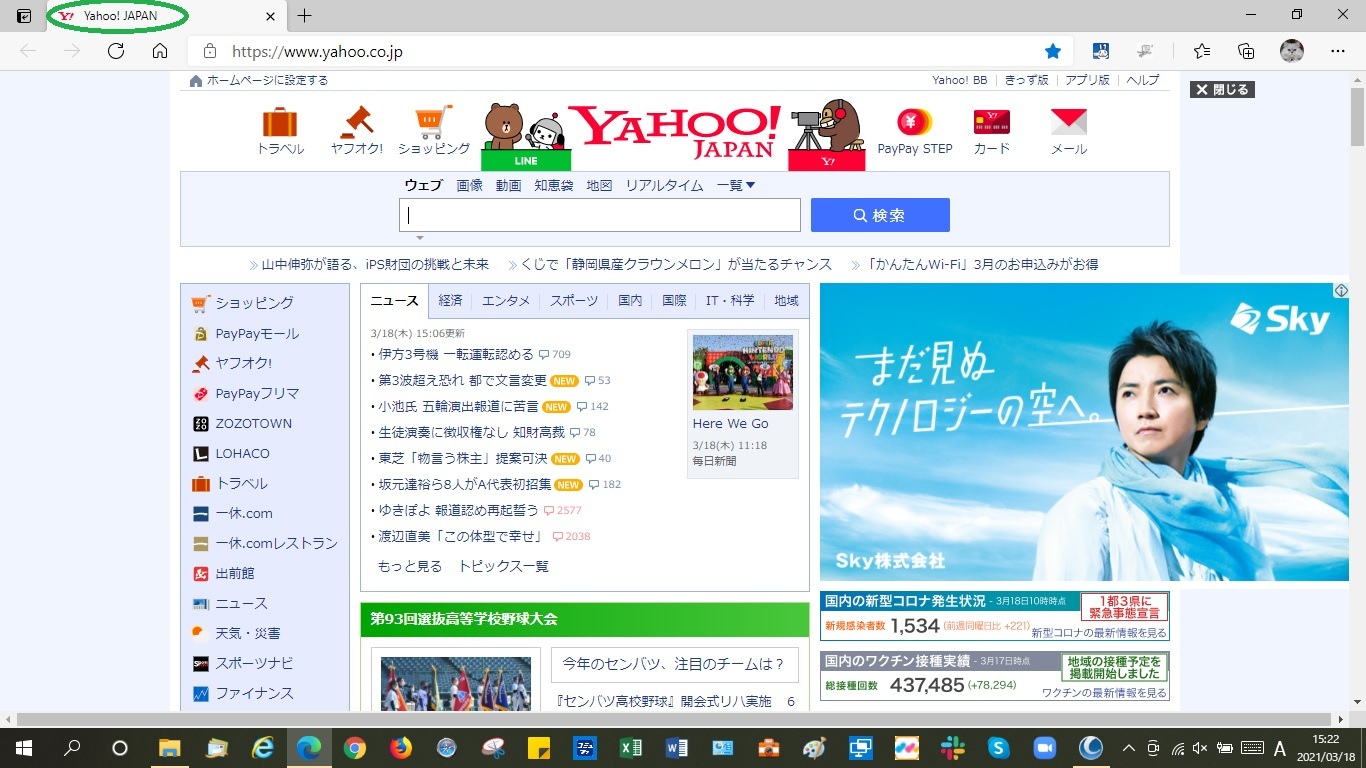Open Windows Start menu

[x=23, y=748]
